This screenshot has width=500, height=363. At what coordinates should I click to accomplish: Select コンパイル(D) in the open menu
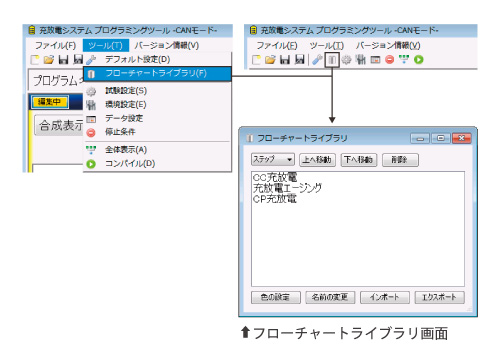coord(157,164)
